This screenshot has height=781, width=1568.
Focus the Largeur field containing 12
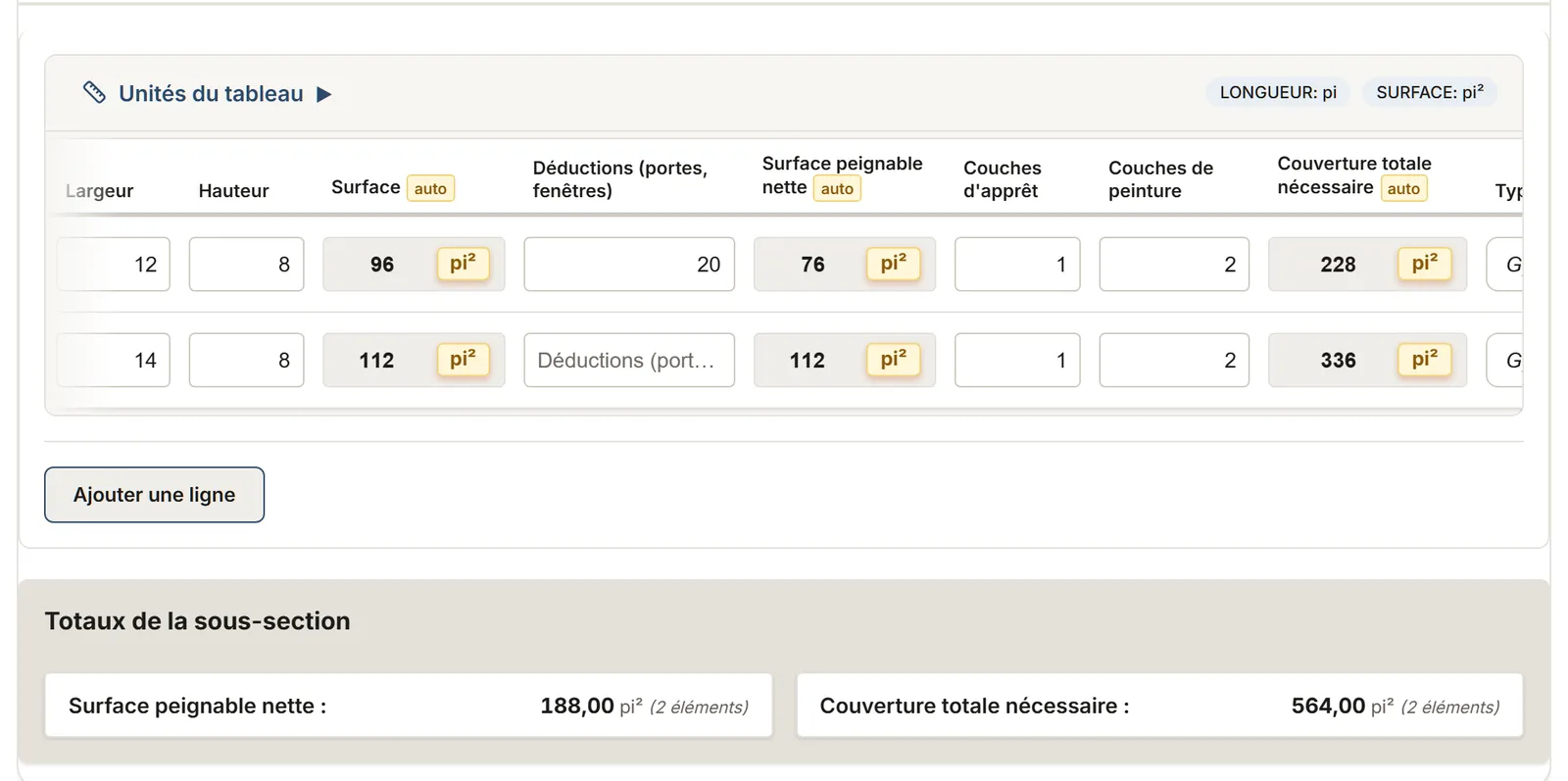(114, 265)
